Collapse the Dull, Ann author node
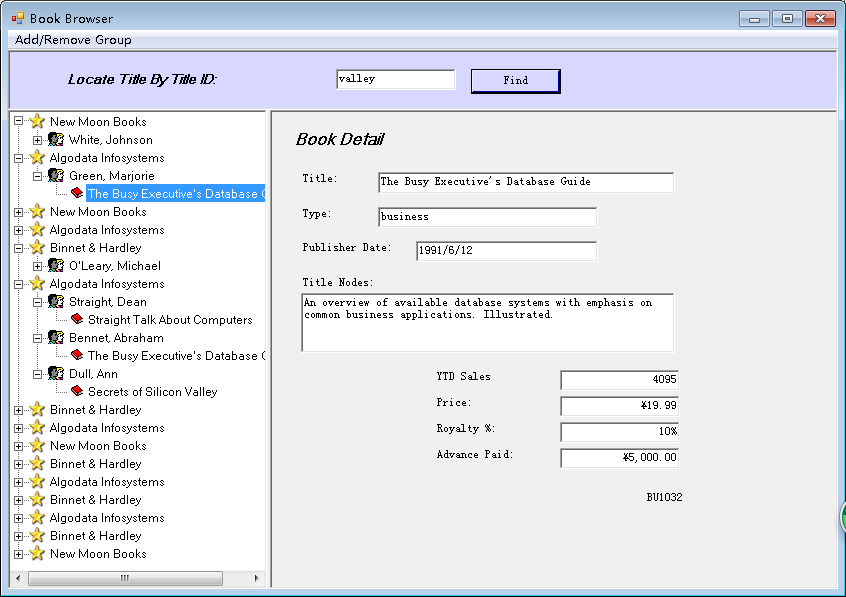This screenshot has width=846, height=597. [37, 374]
